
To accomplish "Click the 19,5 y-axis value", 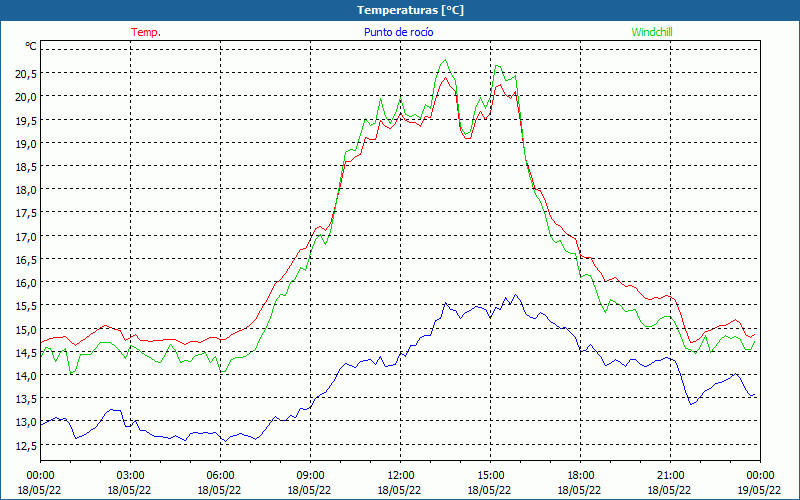I will 26,120.
